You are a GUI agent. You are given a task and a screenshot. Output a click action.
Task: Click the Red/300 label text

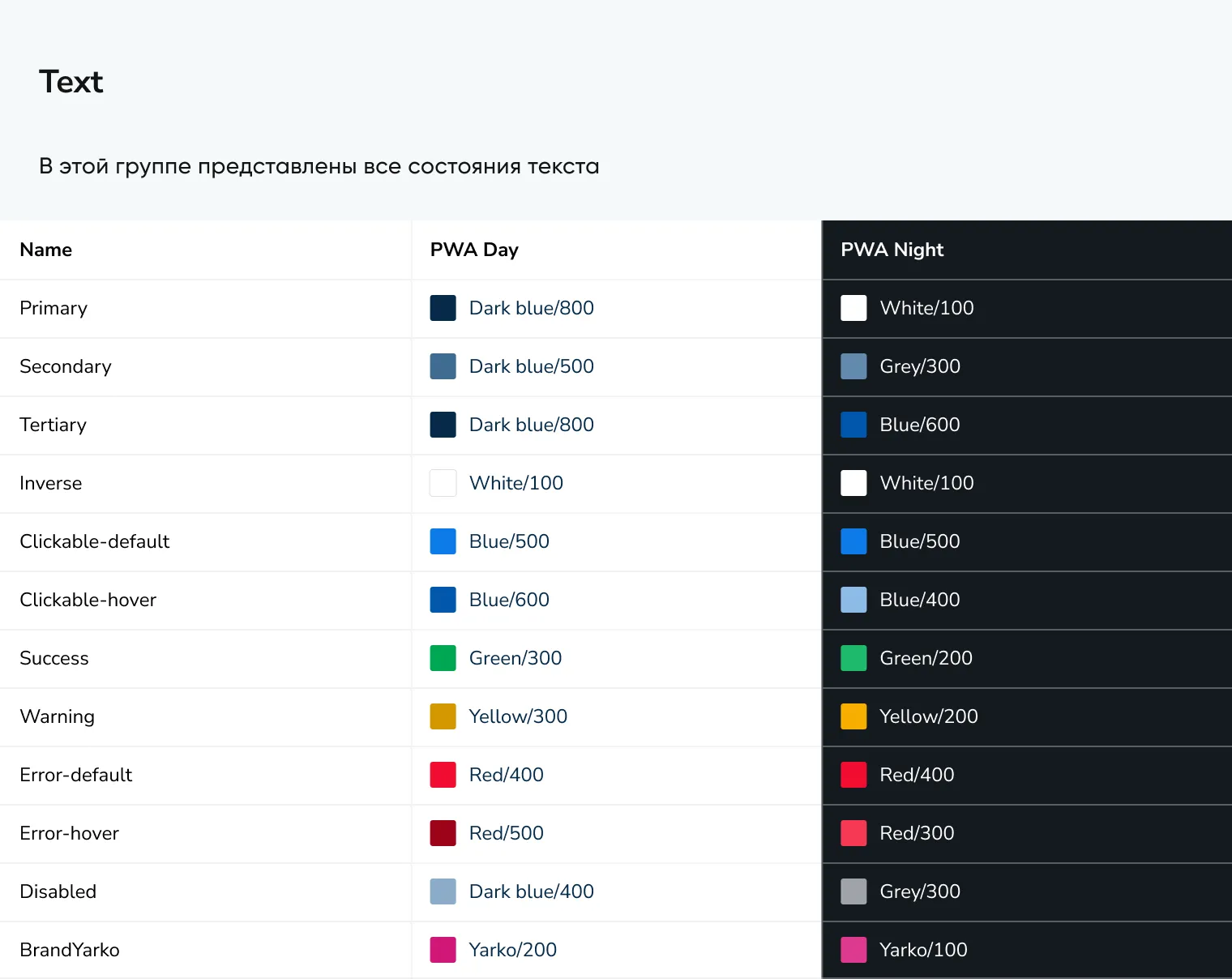918,833
